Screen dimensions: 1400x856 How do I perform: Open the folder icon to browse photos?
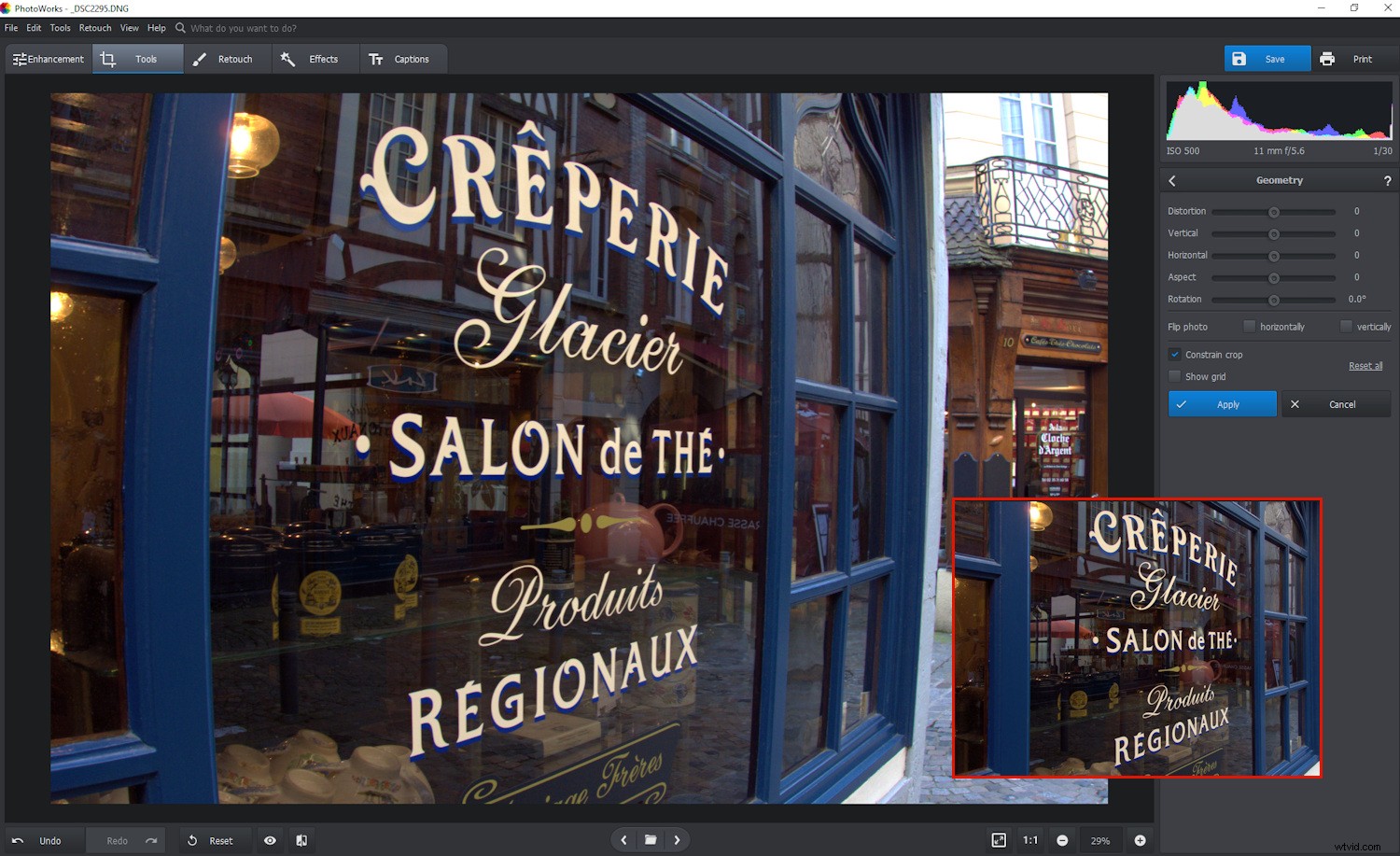pos(650,840)
